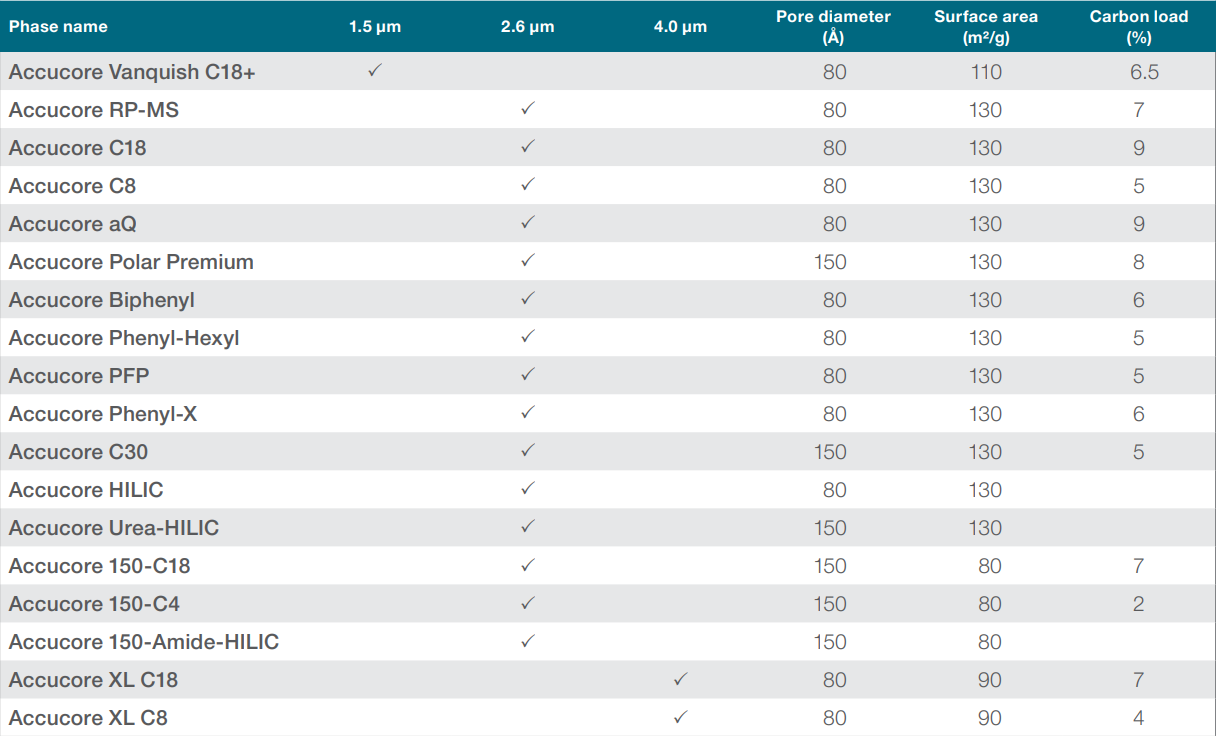Click the '4.0 µm' column header
This screenshot has height=736, width=1216.
click(680, 26)
